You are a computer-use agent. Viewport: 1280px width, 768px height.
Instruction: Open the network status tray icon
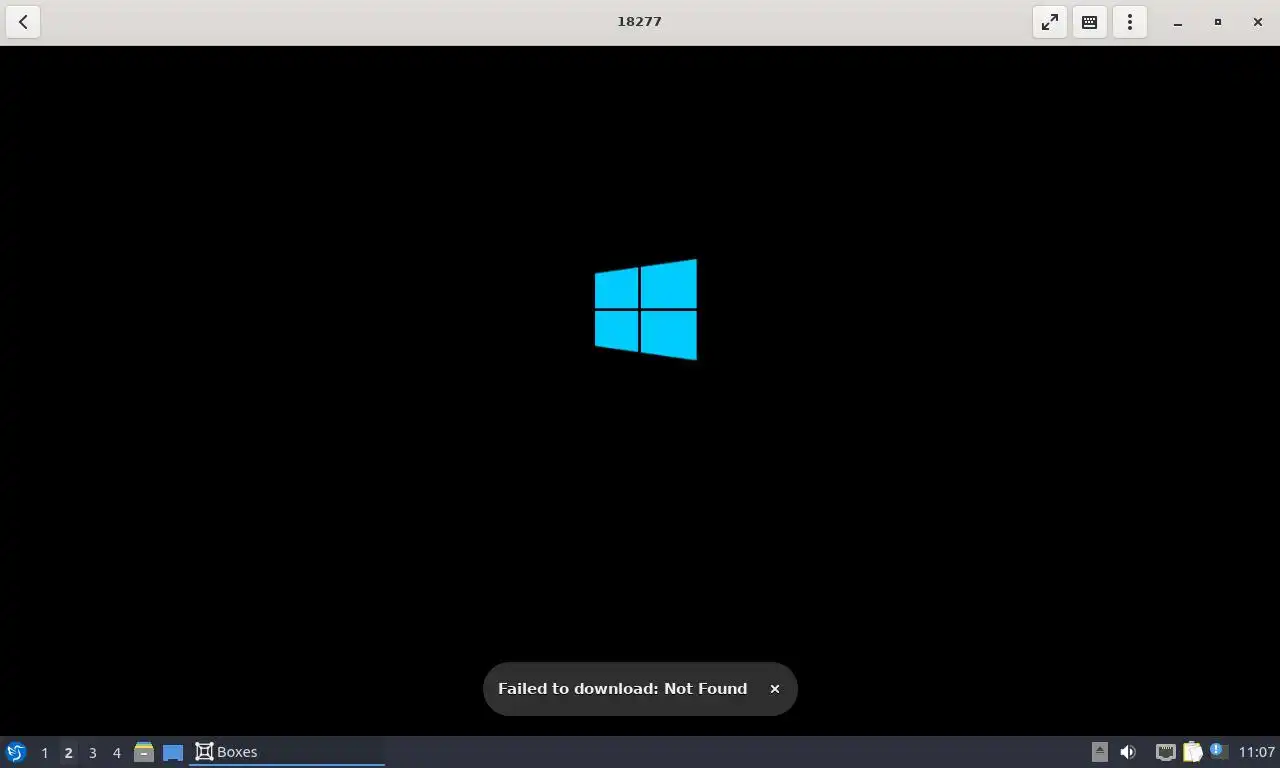point(1165,752)
